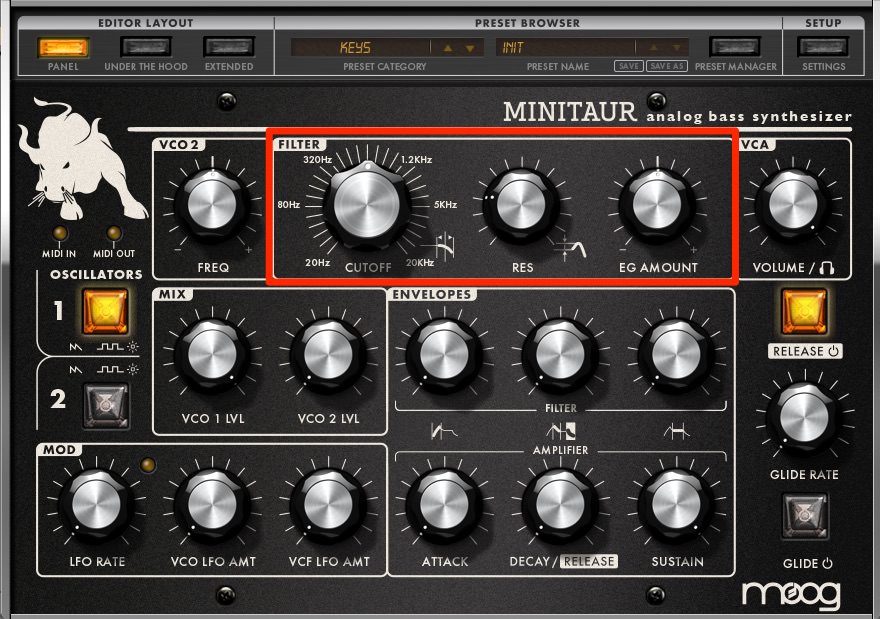Switch editor layout to Panel view
This screenshot has height=619, width=880.
[63, 47]
